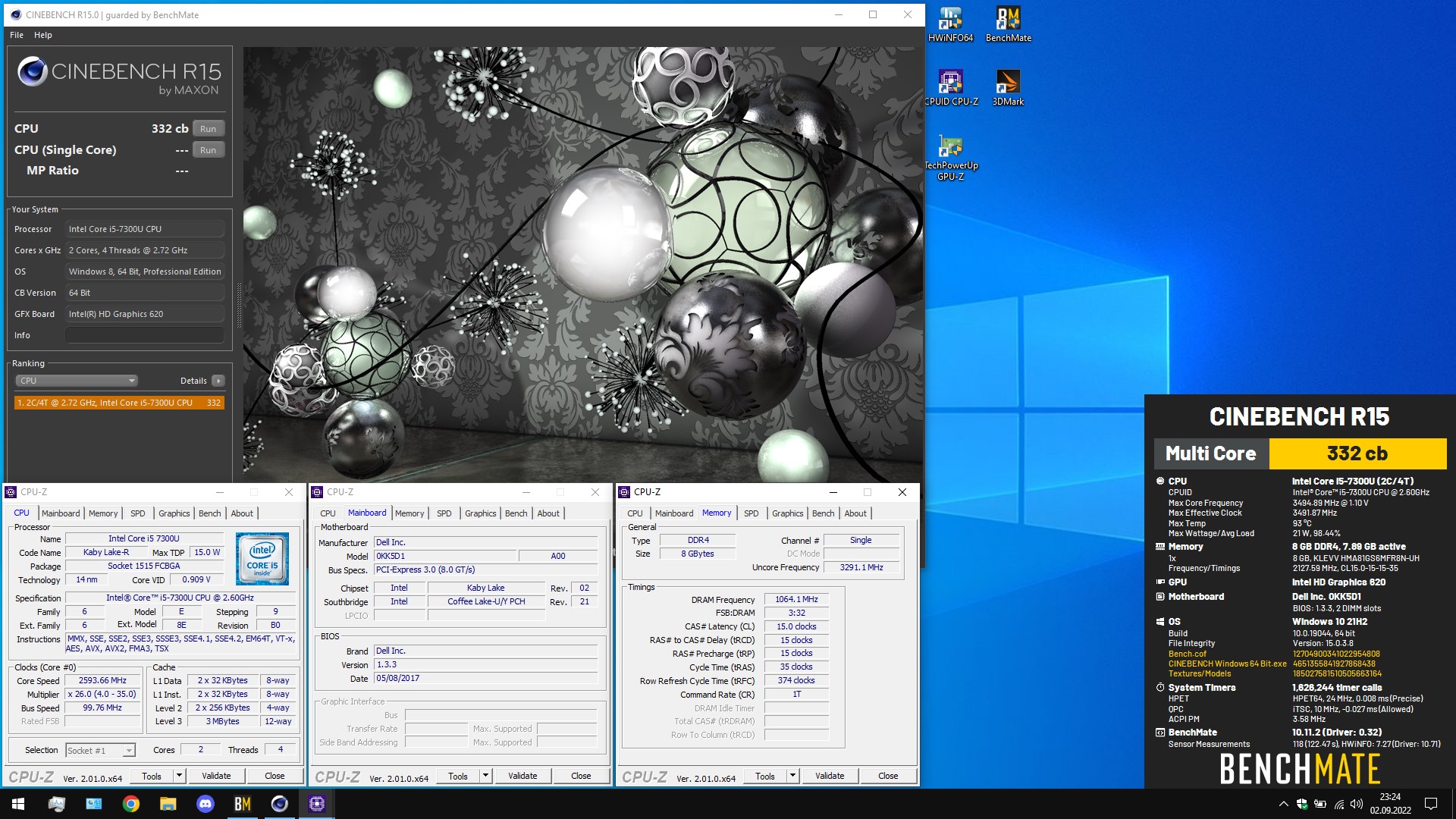Click Tools button in first CPU-Z window

point(152,776)
